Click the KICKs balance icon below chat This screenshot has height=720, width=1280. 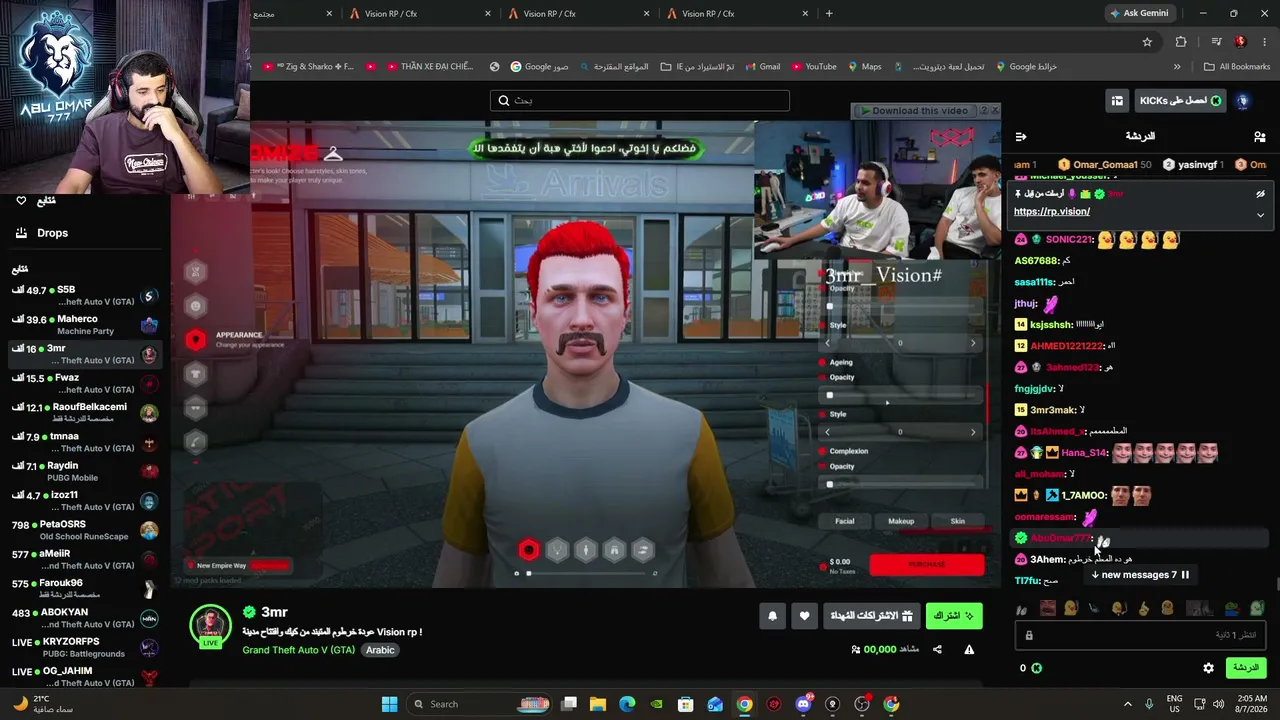point(1037,668)
